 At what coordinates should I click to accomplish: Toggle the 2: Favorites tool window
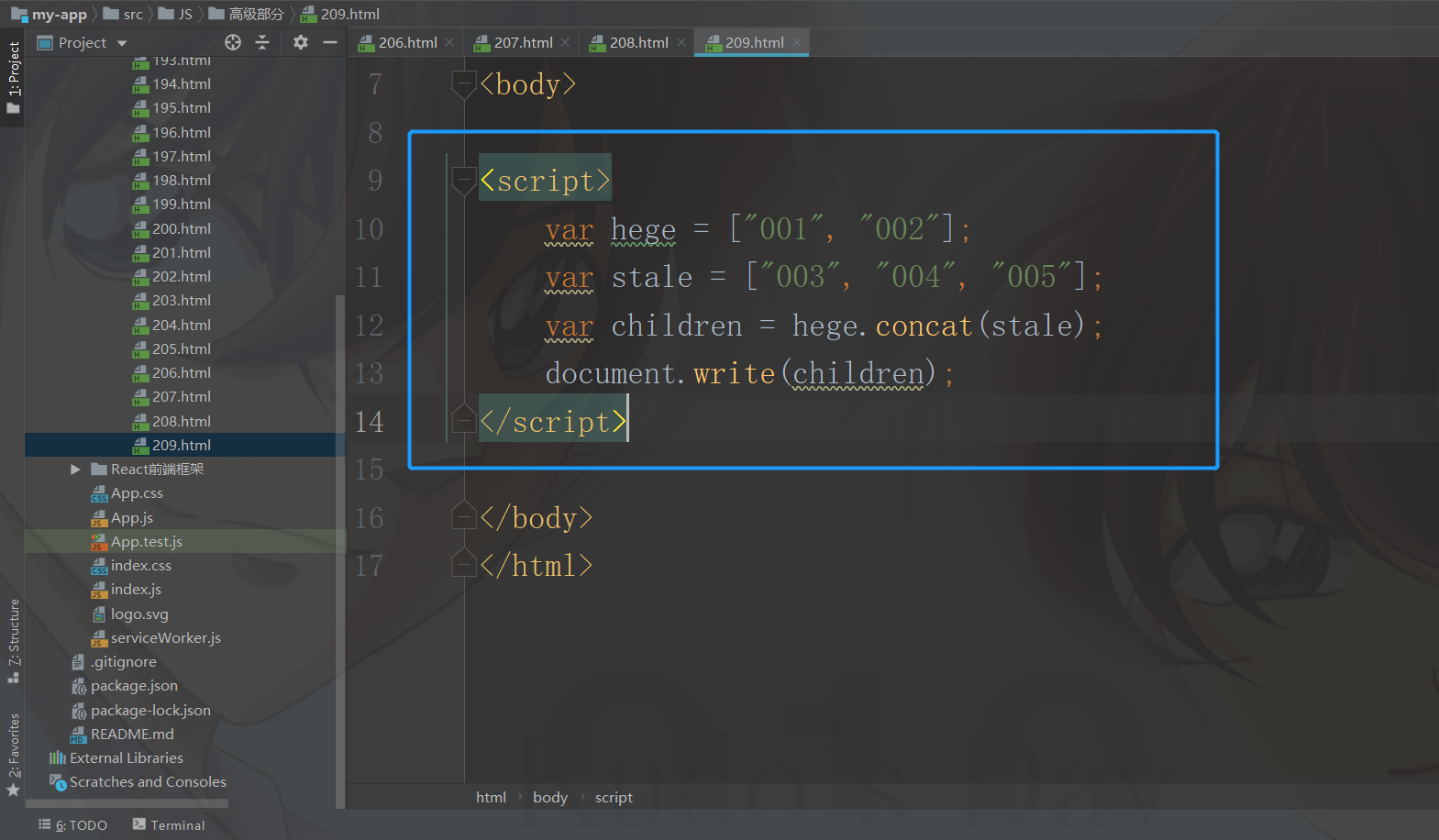click(x=13, y=754)
